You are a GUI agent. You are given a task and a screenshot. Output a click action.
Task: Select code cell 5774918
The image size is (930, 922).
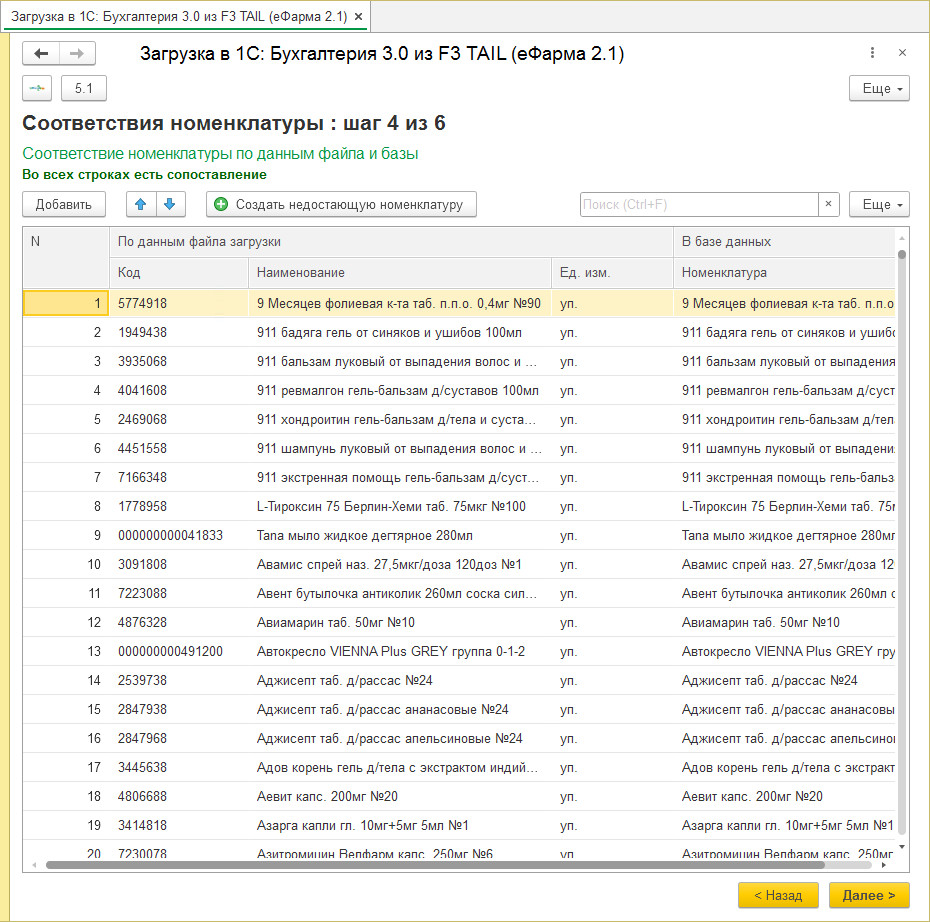click(179, 304)
